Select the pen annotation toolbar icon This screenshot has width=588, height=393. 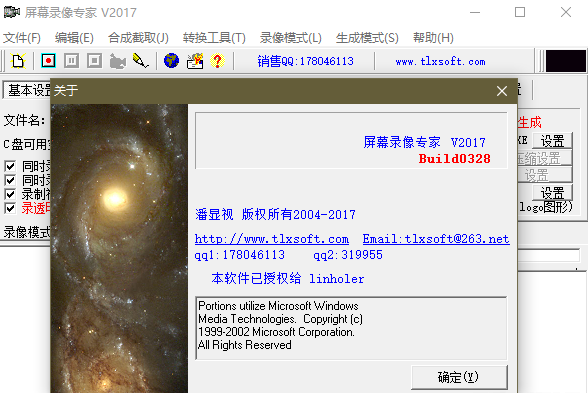pos(141,61)
